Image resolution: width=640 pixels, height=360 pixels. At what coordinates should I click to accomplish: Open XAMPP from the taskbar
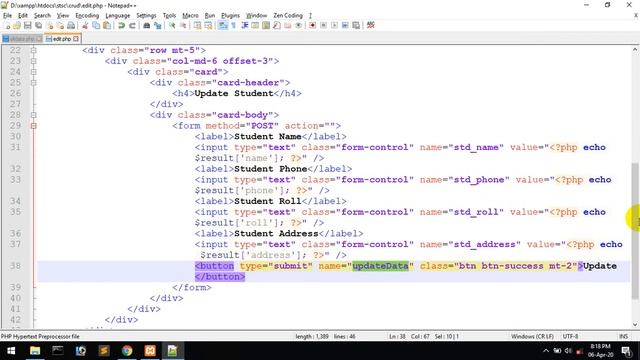pos(150,351)
